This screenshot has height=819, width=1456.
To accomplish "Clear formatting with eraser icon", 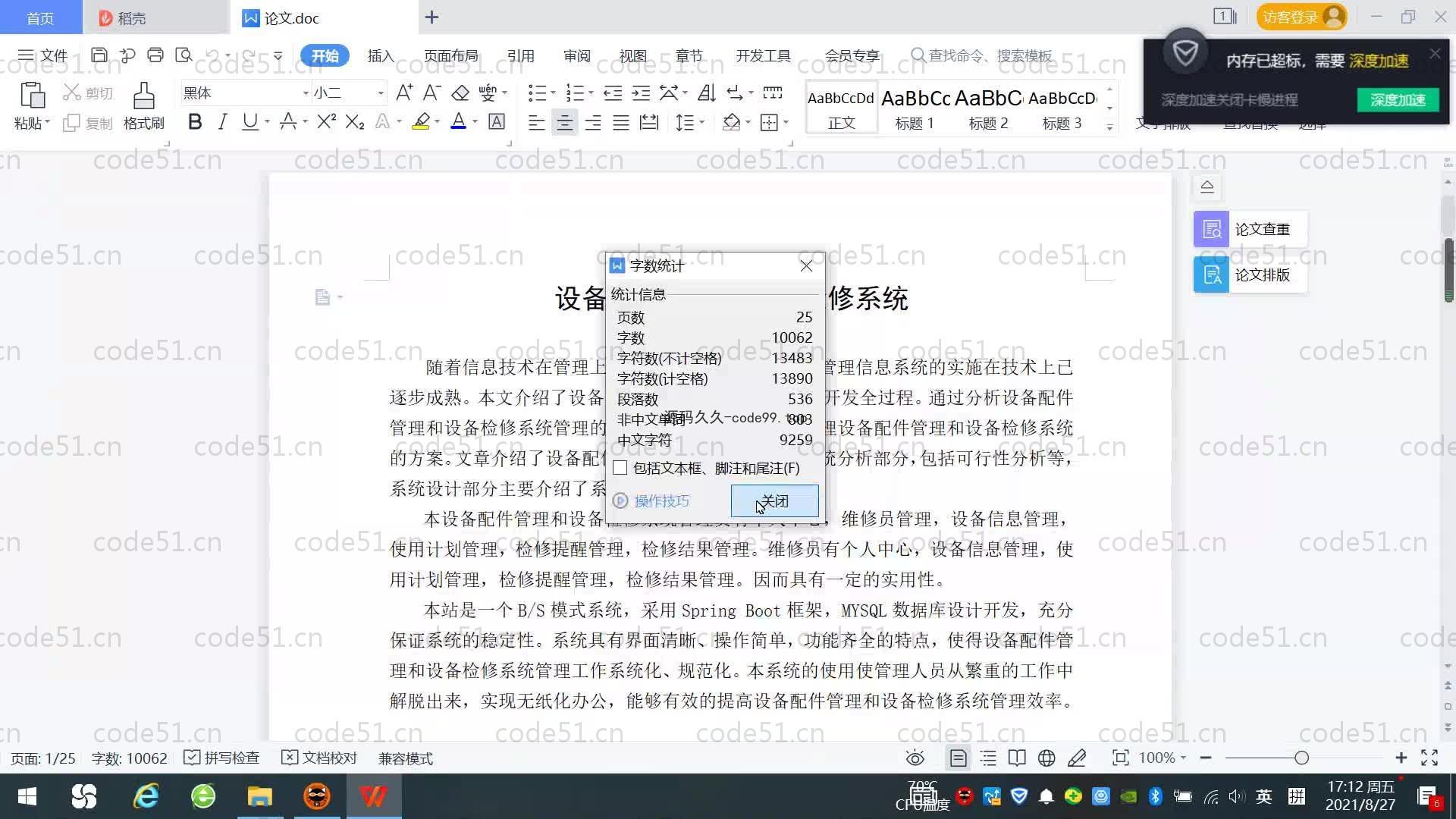I will point(460,93).
